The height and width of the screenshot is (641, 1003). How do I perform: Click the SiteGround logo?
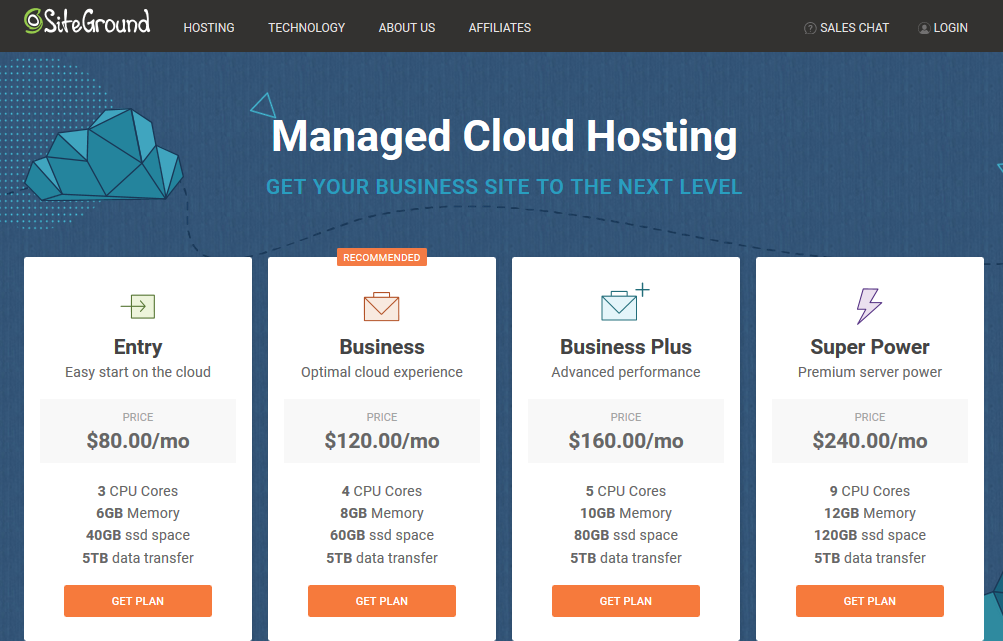(x=87, y=22)
